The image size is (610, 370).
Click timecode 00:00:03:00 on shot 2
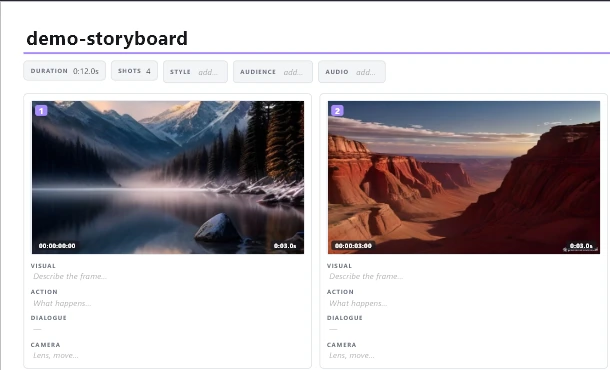[x=353, y=246]
